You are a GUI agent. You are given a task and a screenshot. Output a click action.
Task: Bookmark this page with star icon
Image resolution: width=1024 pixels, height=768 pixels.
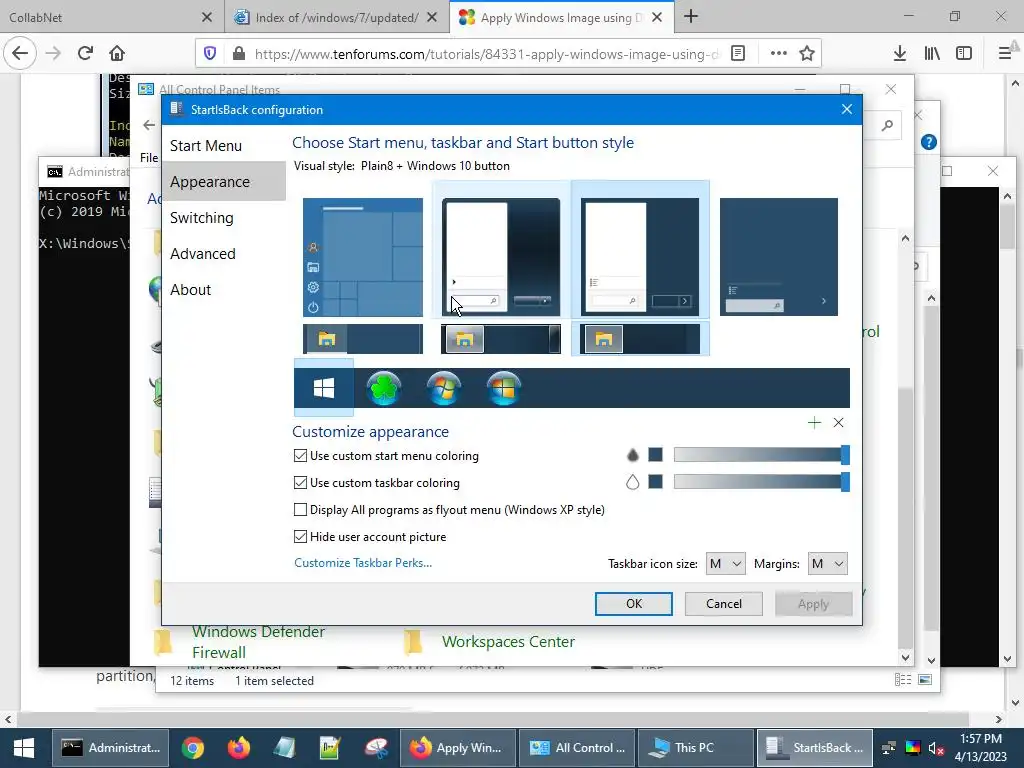click(x=807, y=53)
